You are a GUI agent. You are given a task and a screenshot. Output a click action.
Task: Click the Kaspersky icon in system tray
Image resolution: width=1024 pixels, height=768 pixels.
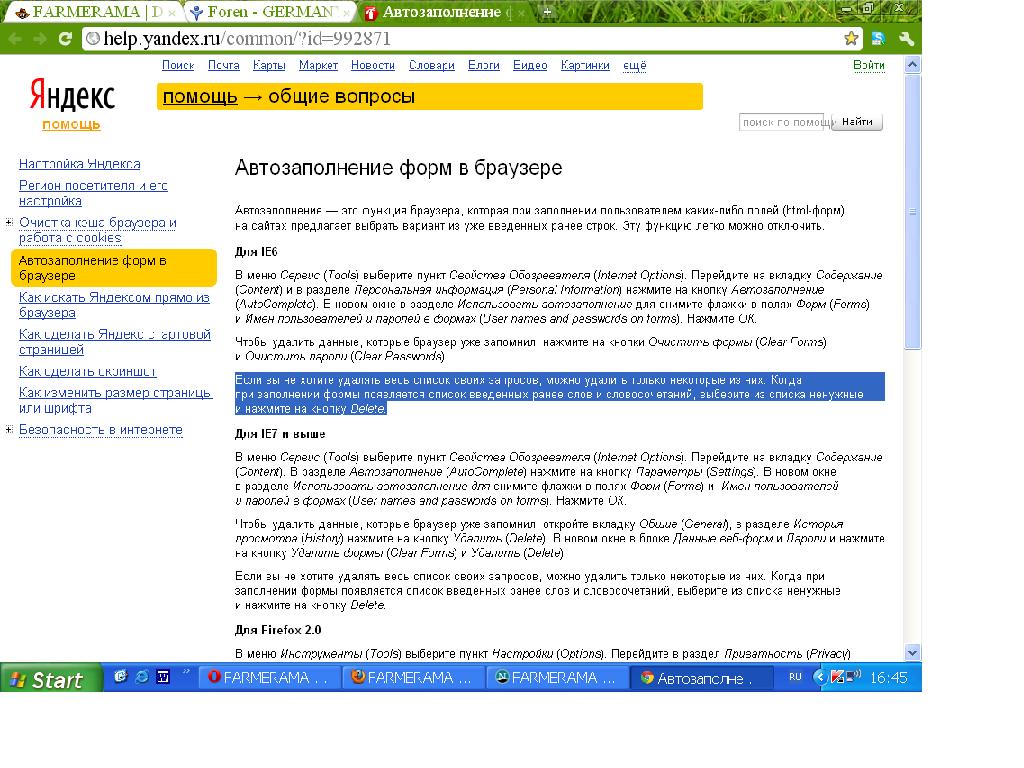point(837,677)
